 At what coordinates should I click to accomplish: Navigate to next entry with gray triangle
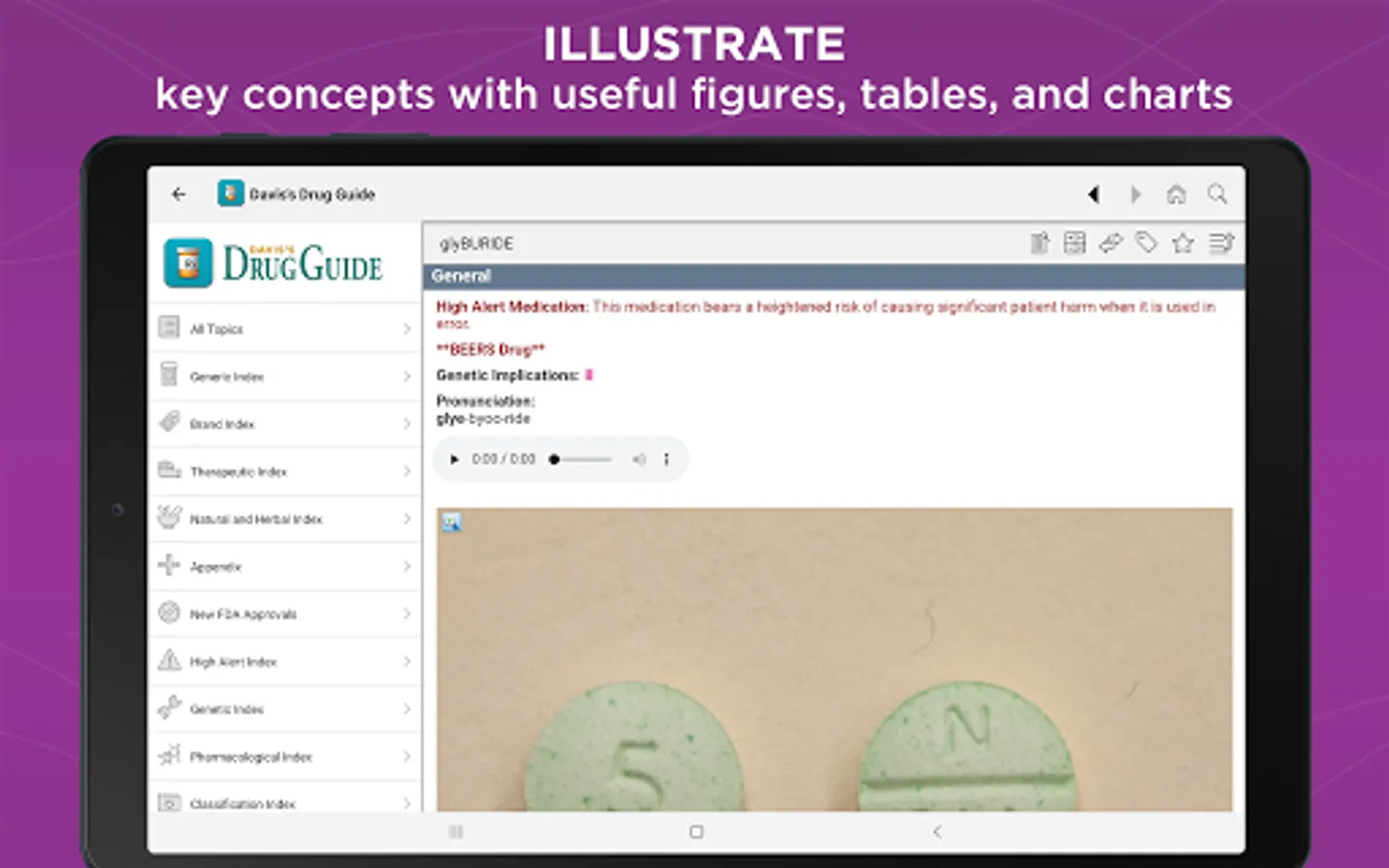tap(1135, 194)
